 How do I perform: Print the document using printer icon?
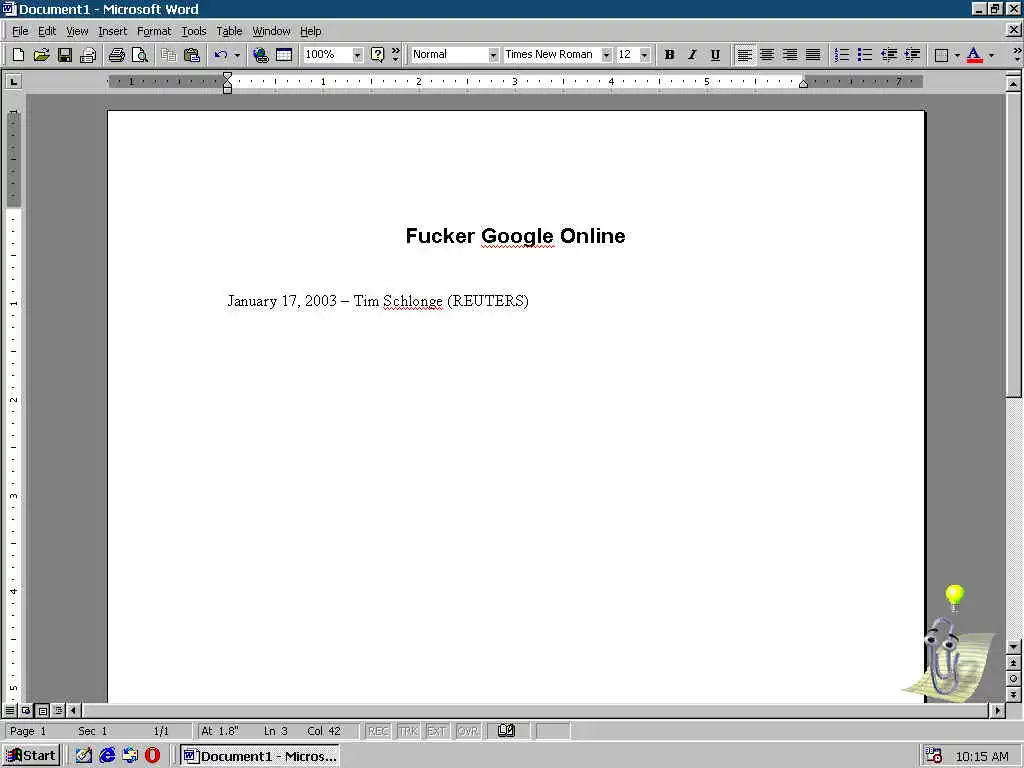click(x=116, y=55)
